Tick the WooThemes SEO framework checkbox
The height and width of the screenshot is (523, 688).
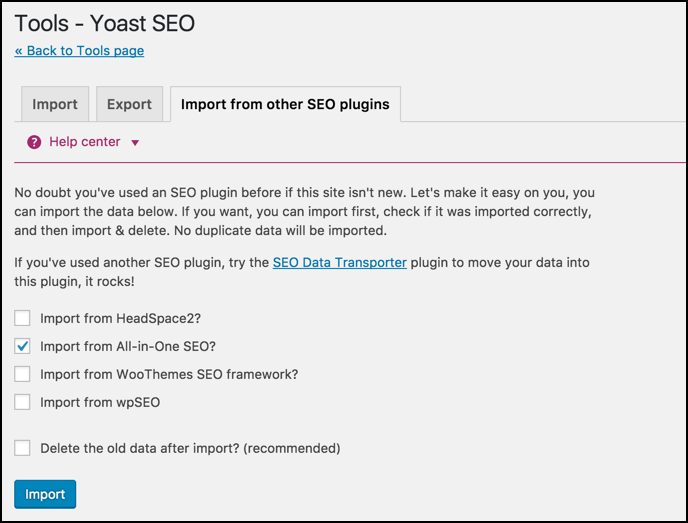(23, 375)
